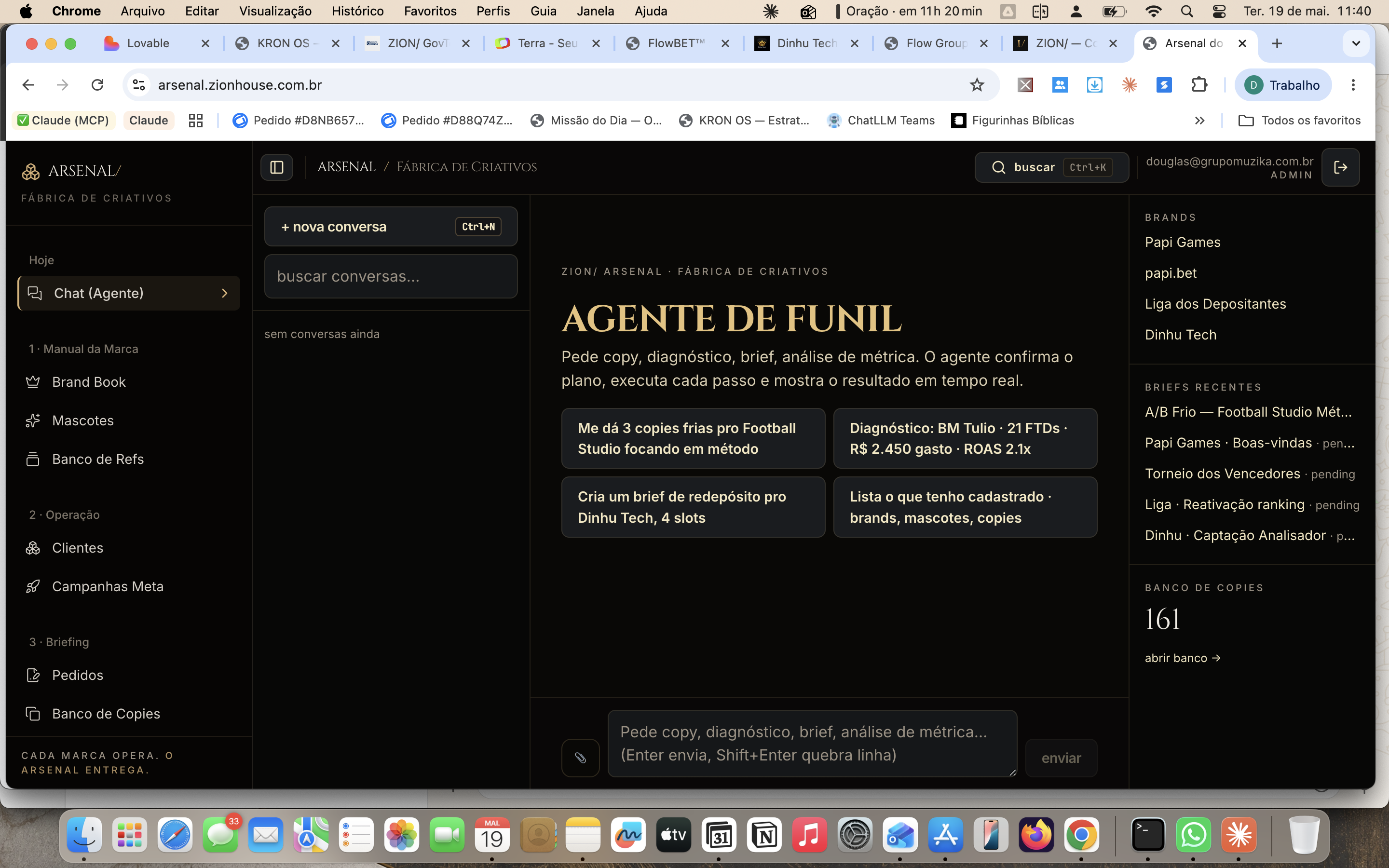
Task: Click the buscar magnifier icon
Action: point(999,167)
